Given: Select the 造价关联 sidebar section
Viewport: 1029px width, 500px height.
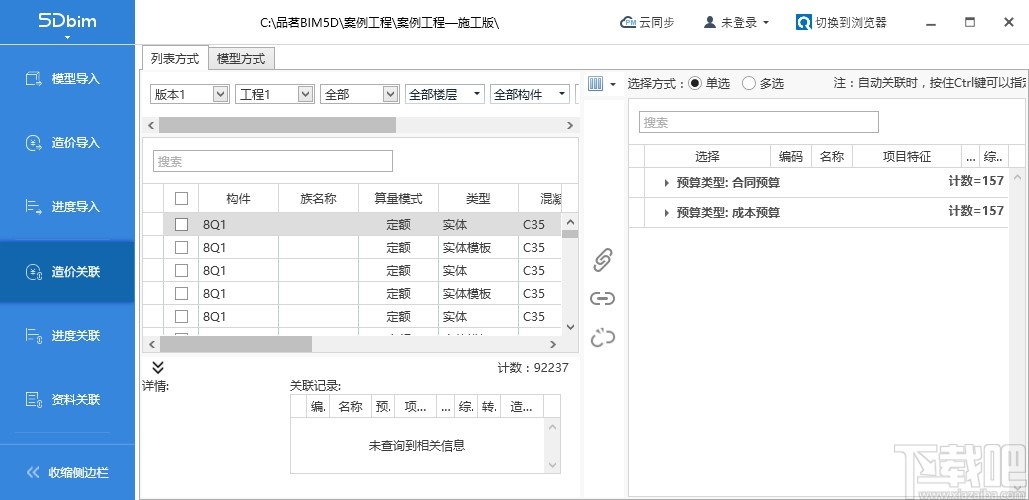Looking at the screenshot, I should tap(67, 272).
